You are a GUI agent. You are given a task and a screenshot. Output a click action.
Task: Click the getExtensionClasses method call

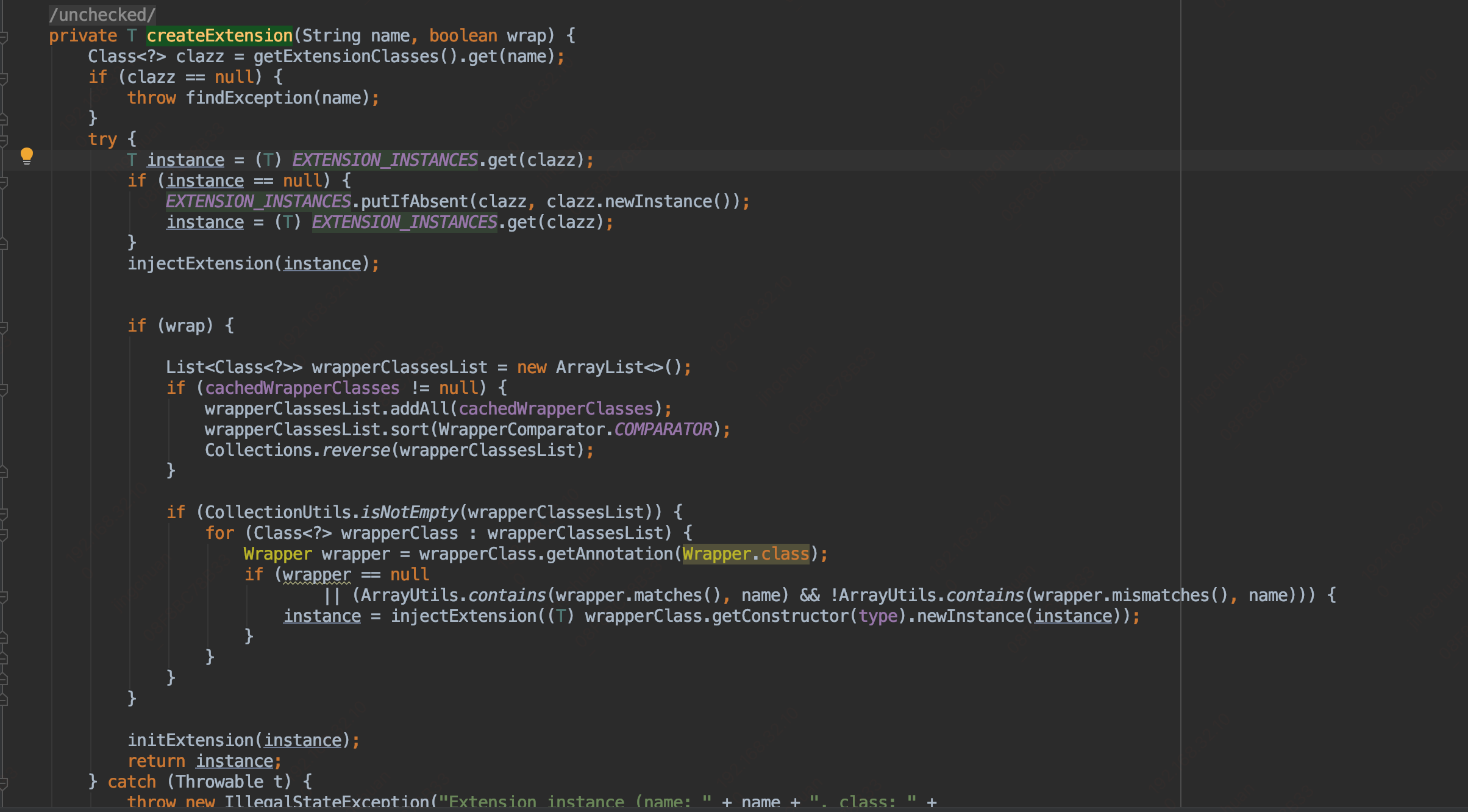click(x=346, y=57)
